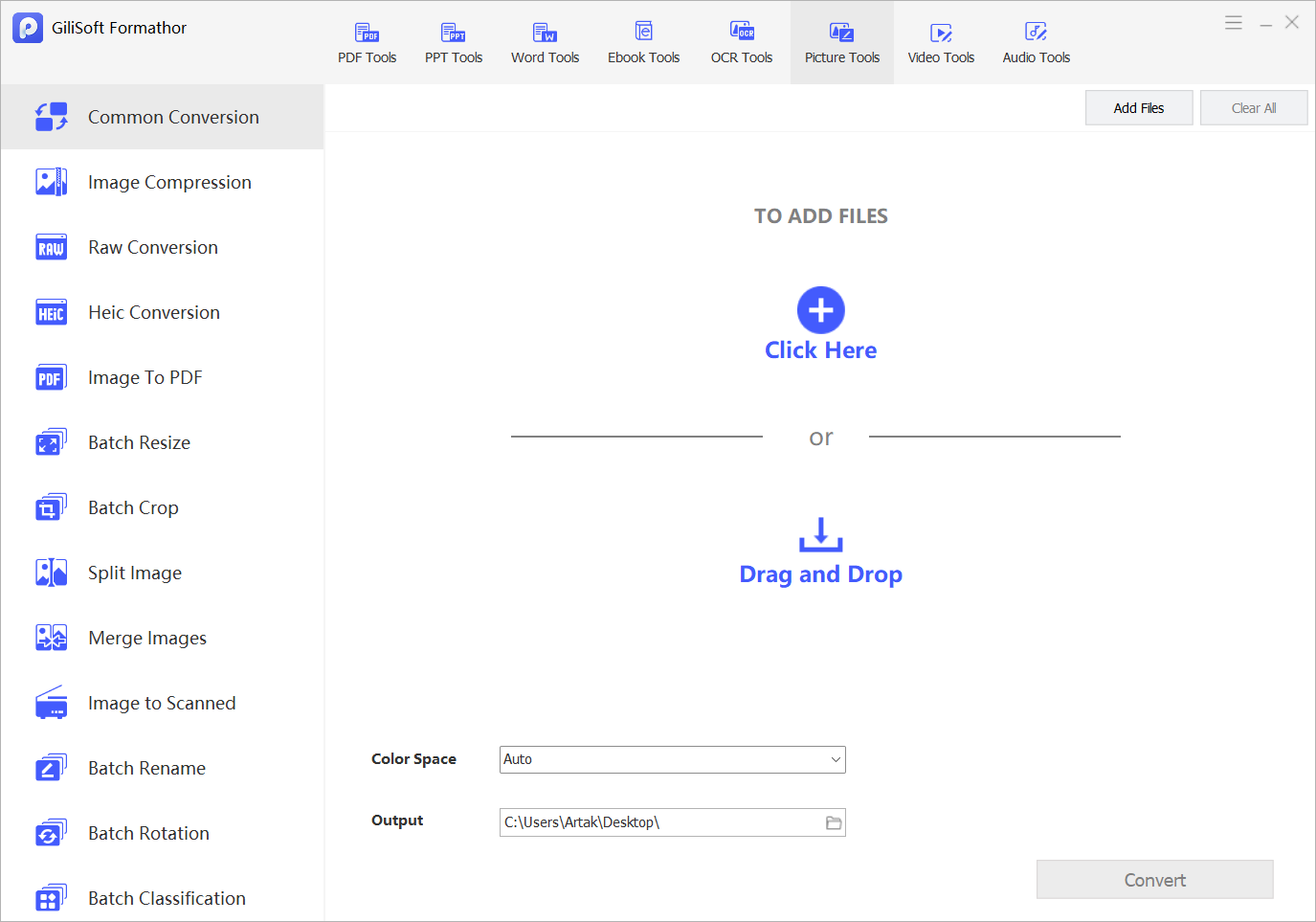Image resolution: width=1316 pixels, height=922 pixels.
Task: Open the hamburger menu icon
Action: (x=1234, y=22)
